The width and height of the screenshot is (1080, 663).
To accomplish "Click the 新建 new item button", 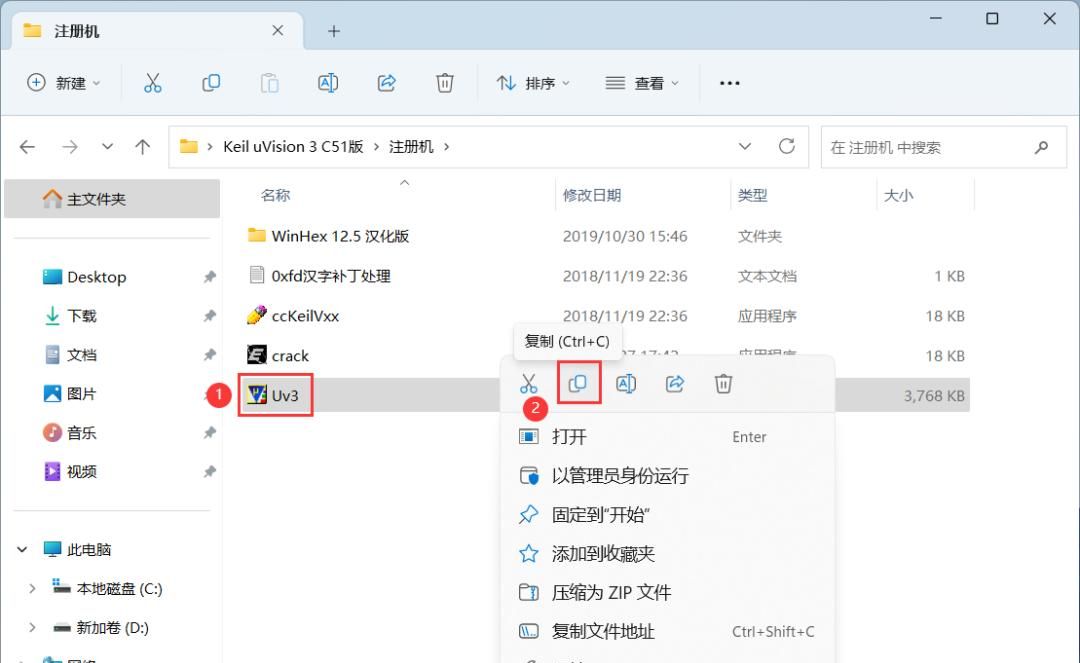I will (63, 83).
